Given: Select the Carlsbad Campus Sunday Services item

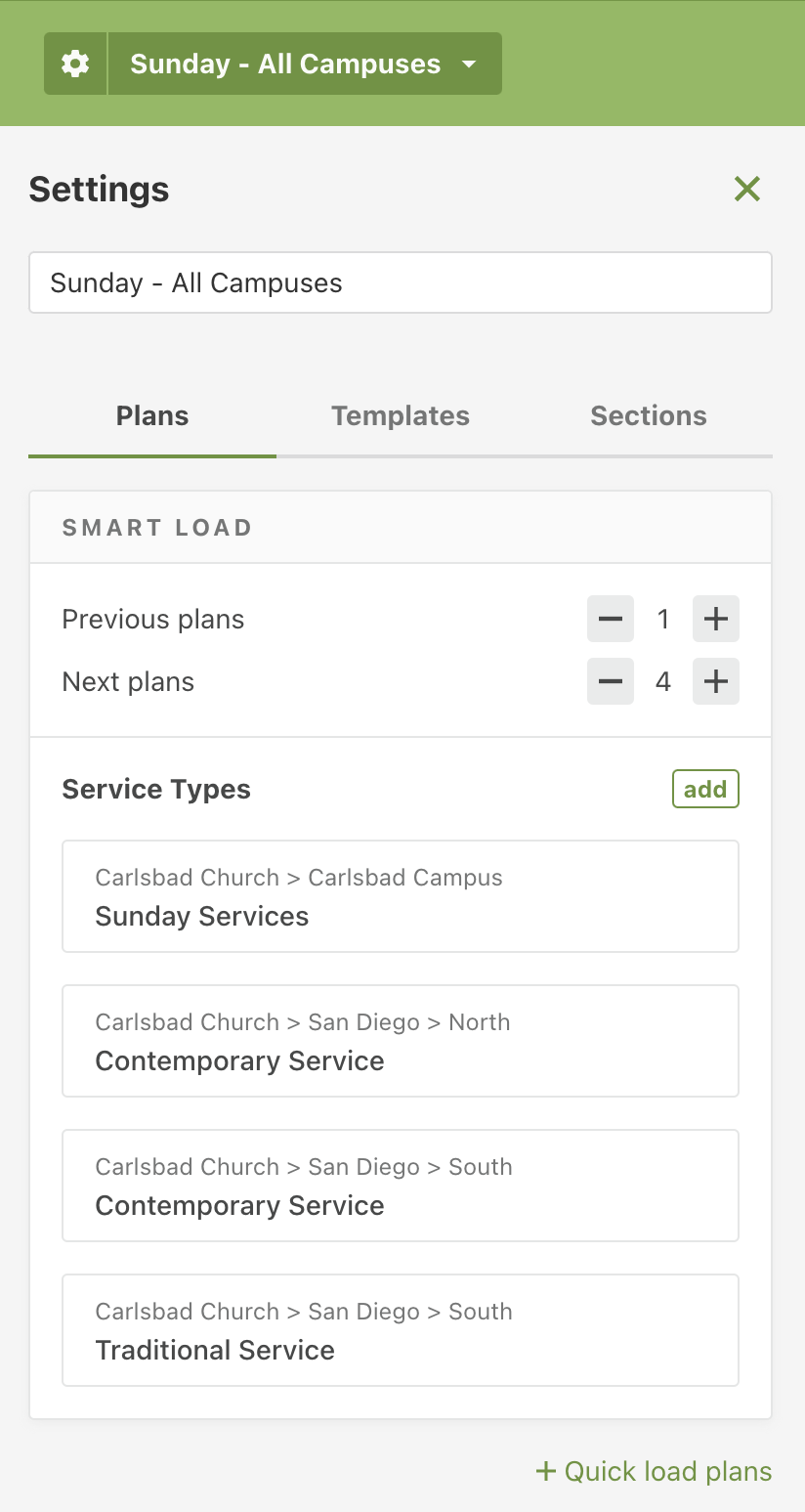Looking at the screenshot, I should (x=401, y=896).
